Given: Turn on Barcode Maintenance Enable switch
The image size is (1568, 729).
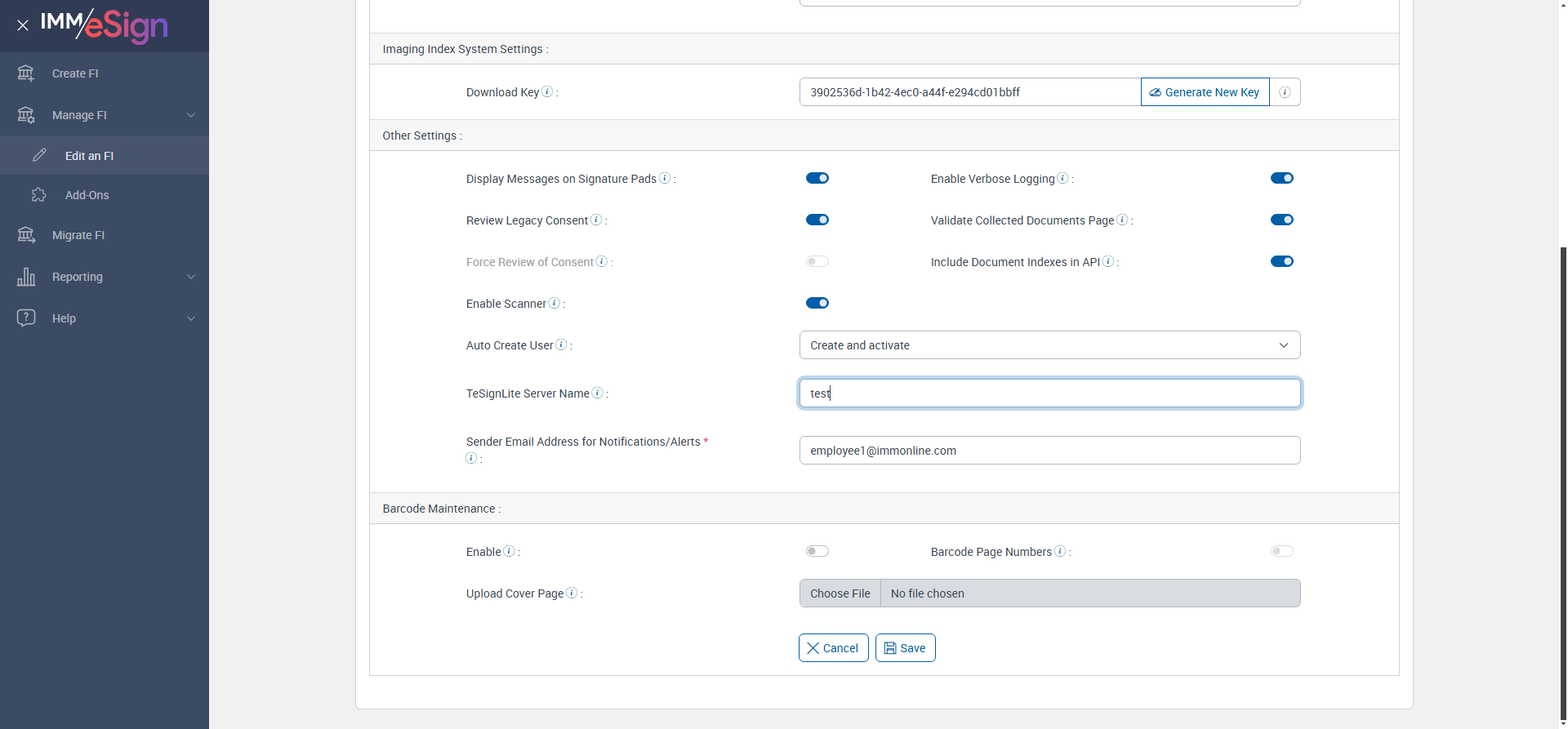Looking at the screenshot, I should 817,551.
